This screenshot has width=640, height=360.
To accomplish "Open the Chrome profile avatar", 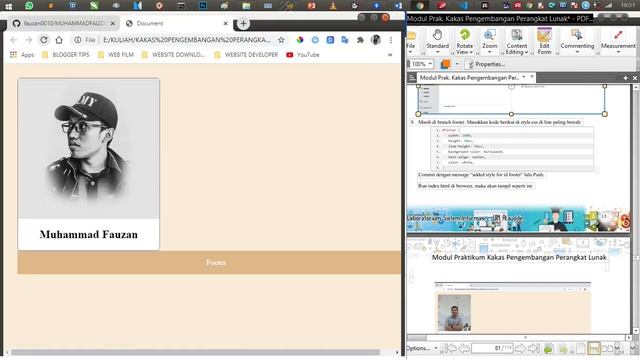I will [x=376, y=40].
